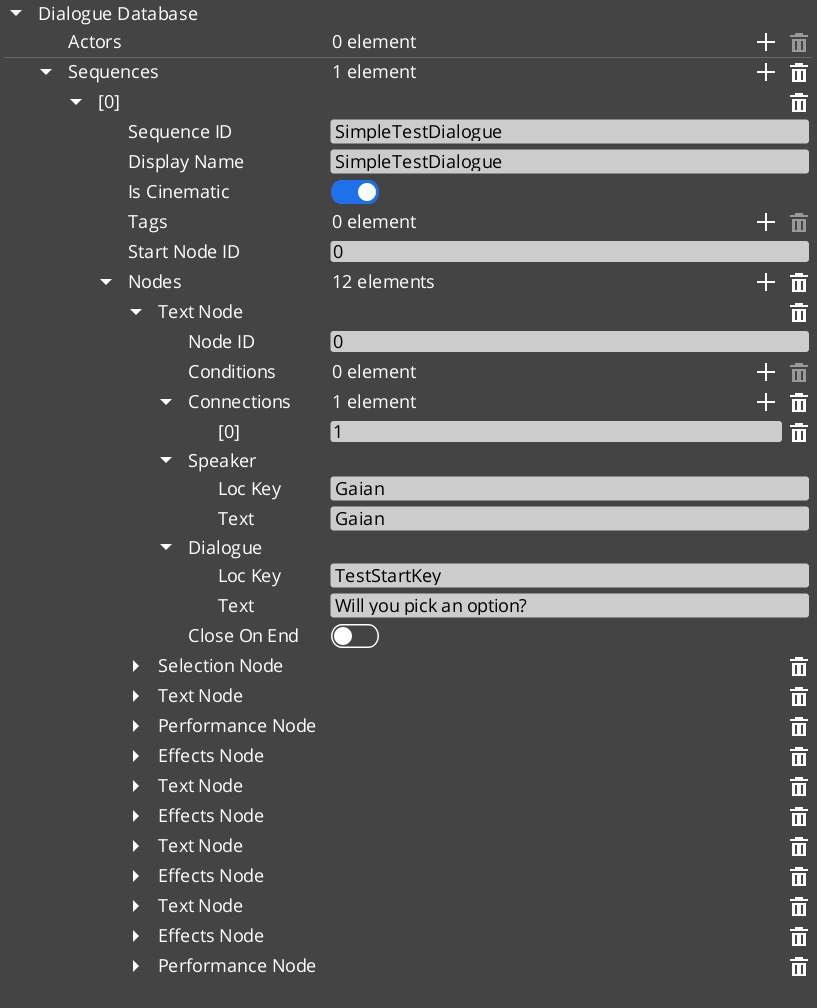This screenshot has width=817, height=1008.
Task: Add a new element to the Actors list
Action: coord(766,42)
